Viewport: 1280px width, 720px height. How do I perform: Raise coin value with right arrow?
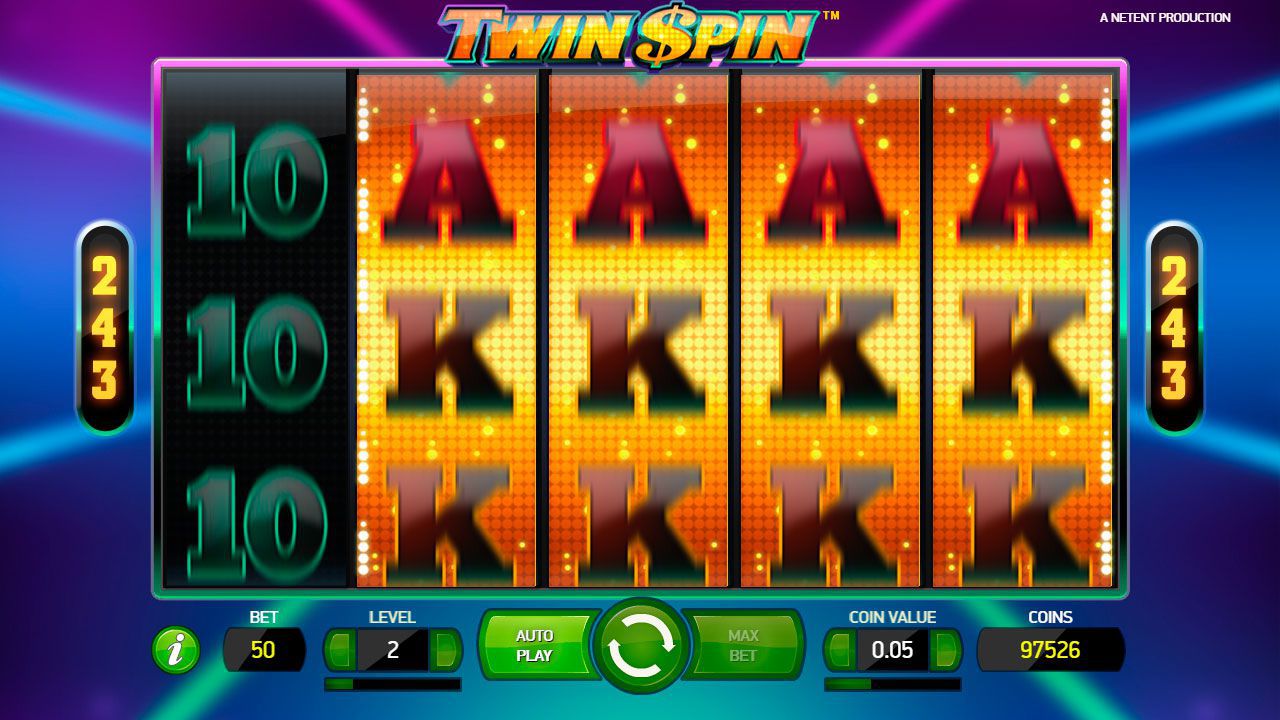[x=945, y=650]
